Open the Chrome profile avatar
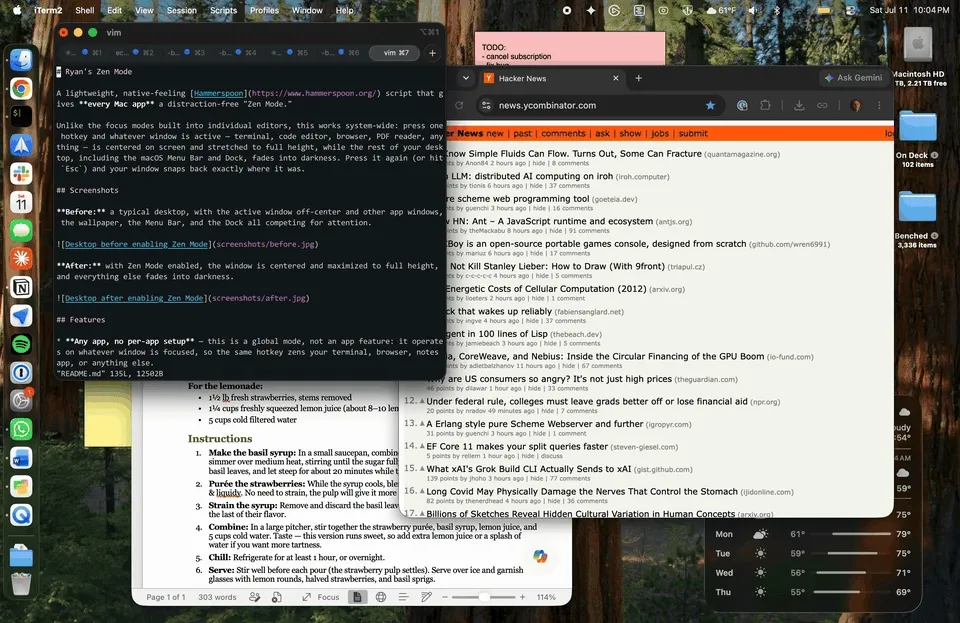 [x=856, y=105]
